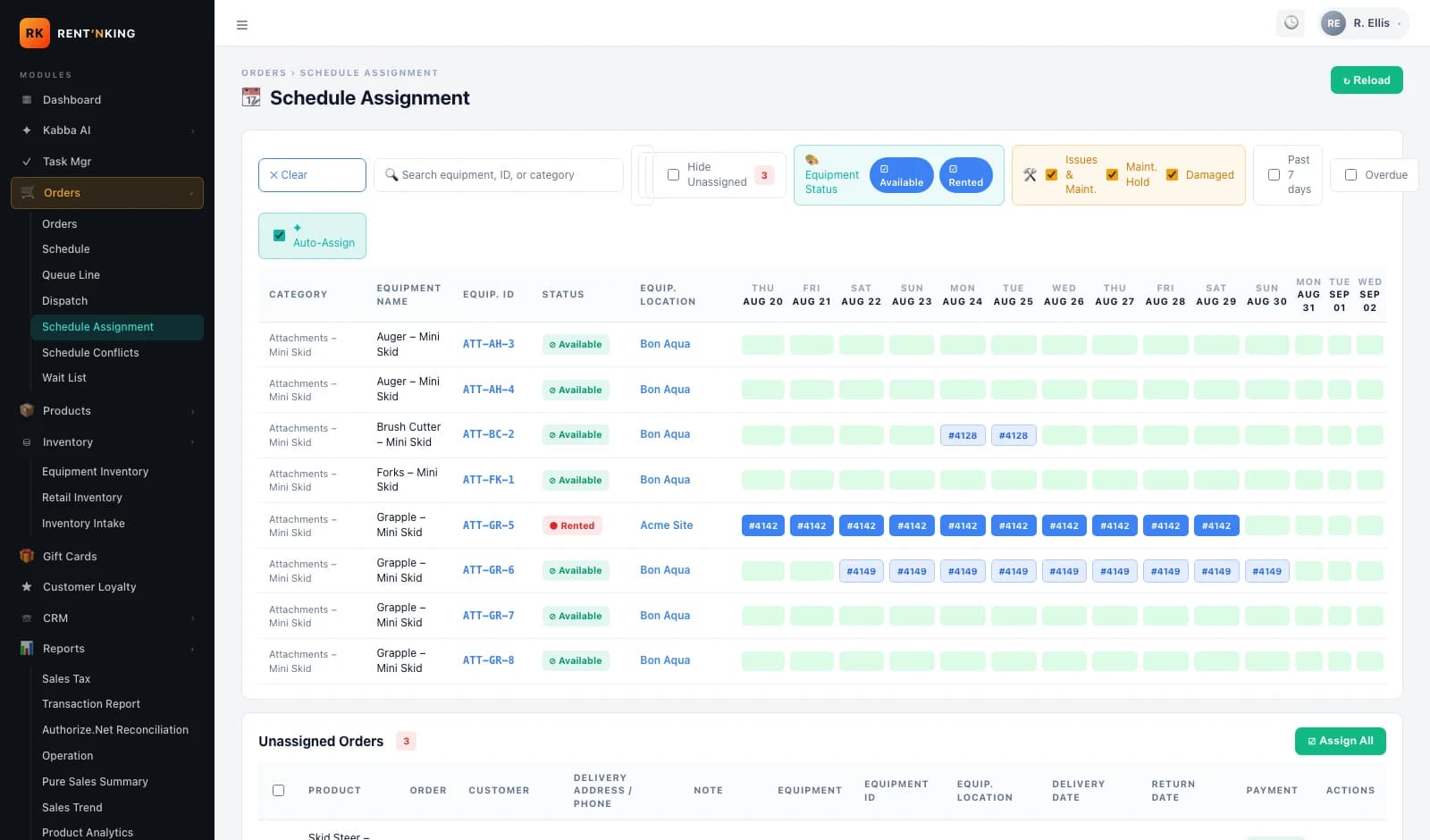The width and height of the screenshot is (1430, 840).
Task: Click the Inventory module icon
Action: tap(27, 442)
